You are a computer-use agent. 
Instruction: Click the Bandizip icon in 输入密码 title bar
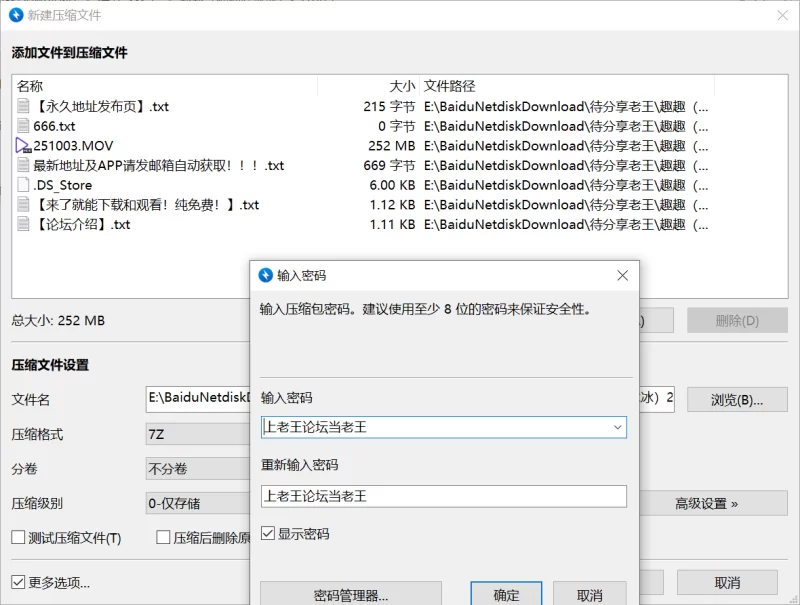tap(265, 275)
